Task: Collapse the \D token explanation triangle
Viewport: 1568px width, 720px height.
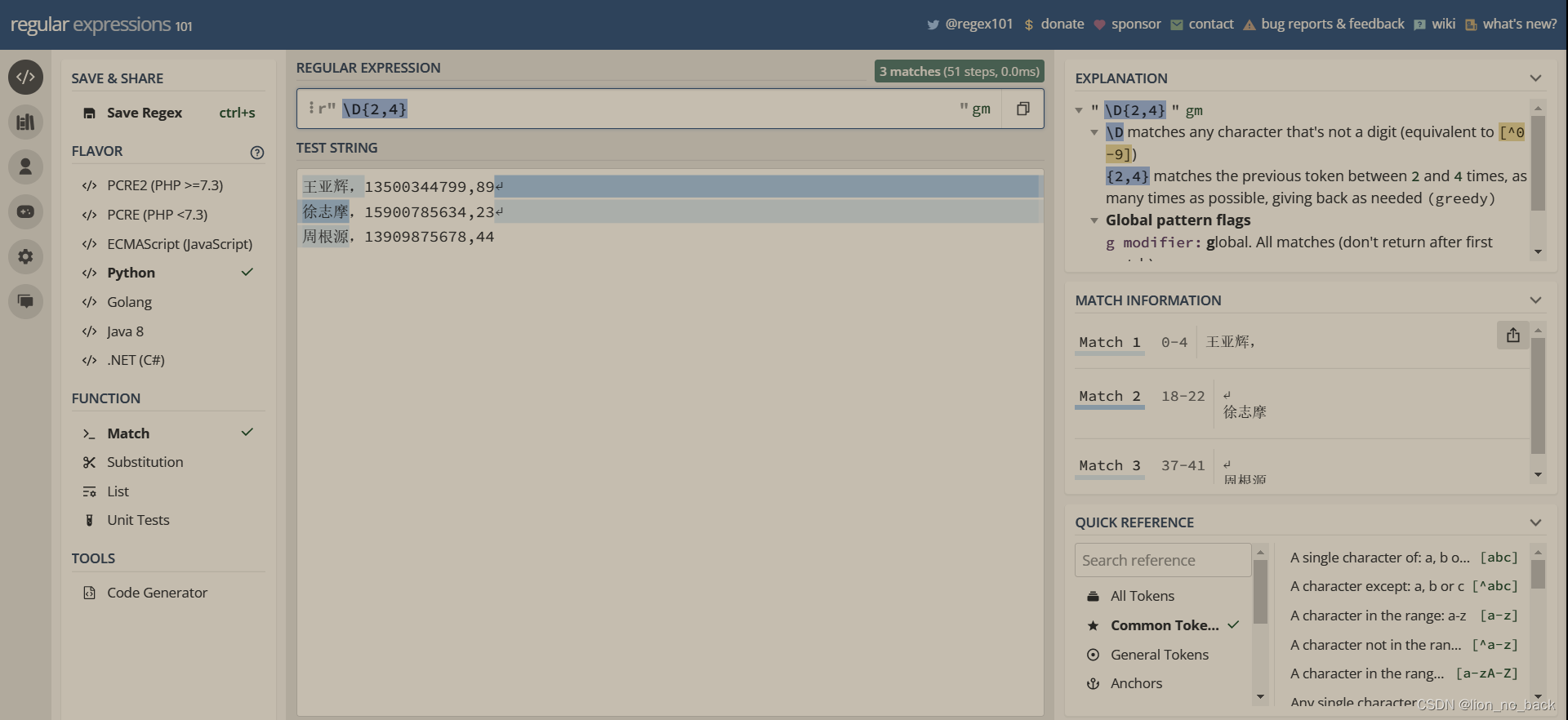Action: click(x=1094, y=133)
